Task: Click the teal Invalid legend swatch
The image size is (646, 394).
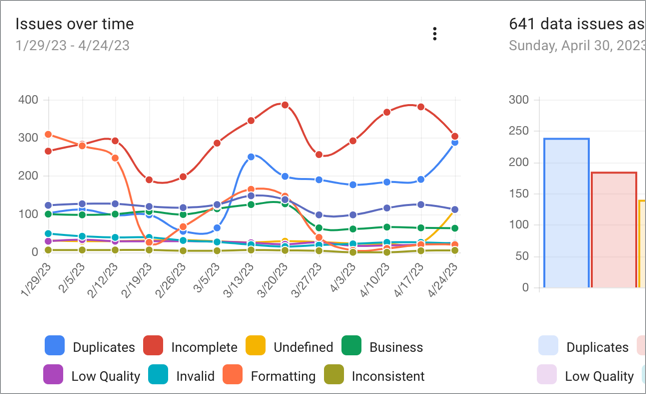Action: pyautogui.click(x=158, y=374)
